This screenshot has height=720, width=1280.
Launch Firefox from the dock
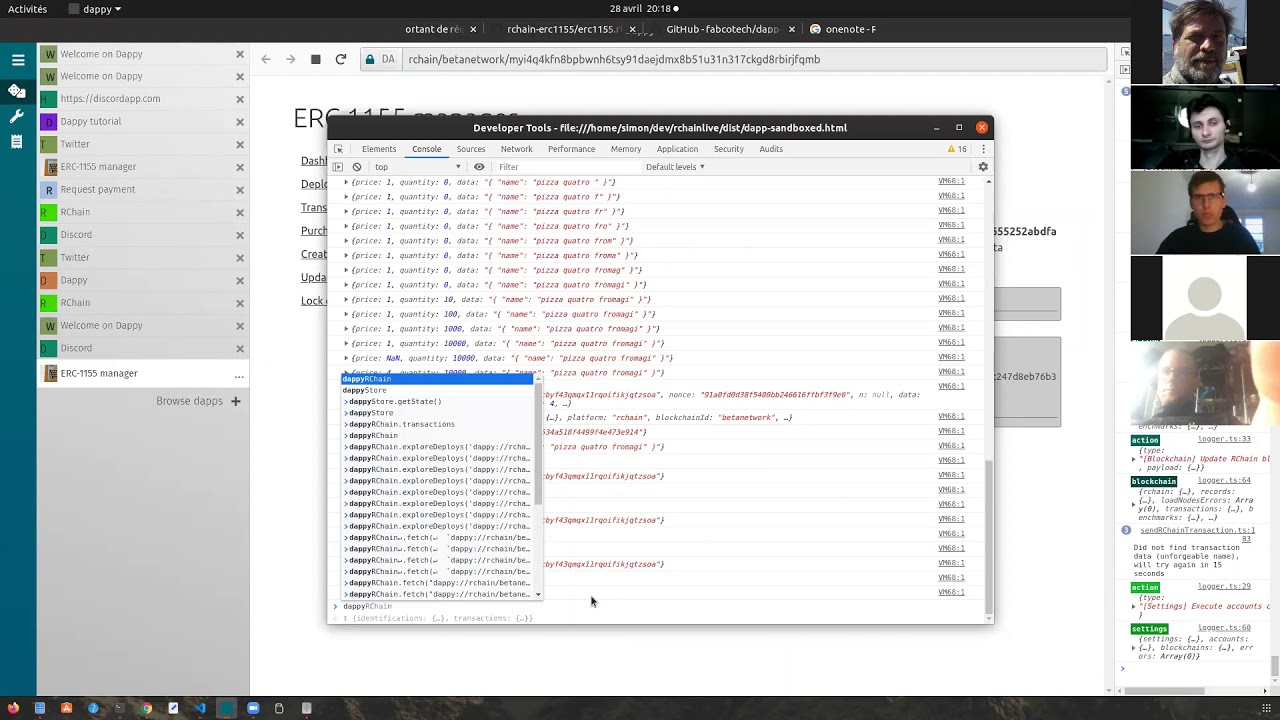(13, 708)
